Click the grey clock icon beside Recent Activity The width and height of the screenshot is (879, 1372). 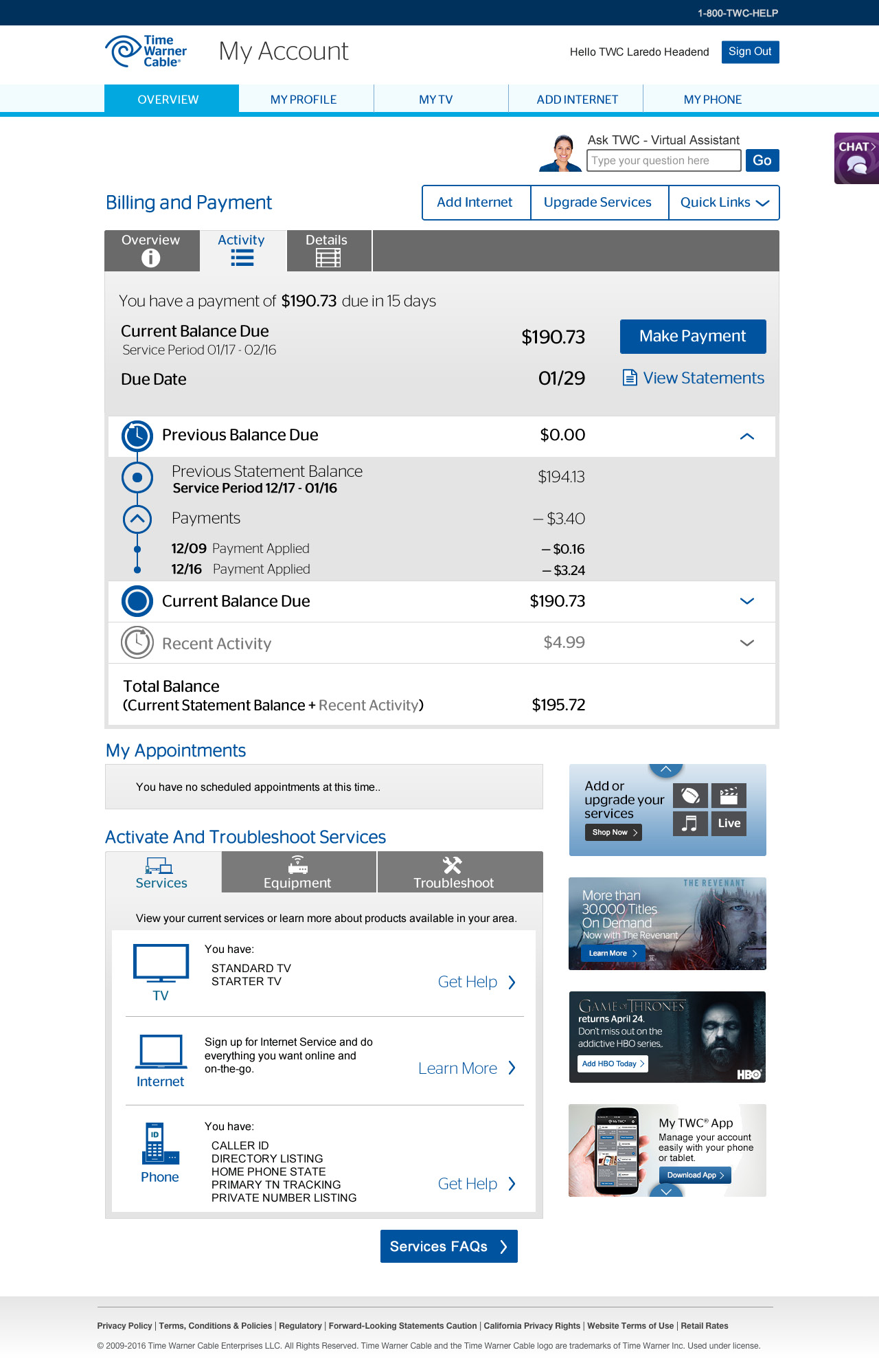coord(137,643)
